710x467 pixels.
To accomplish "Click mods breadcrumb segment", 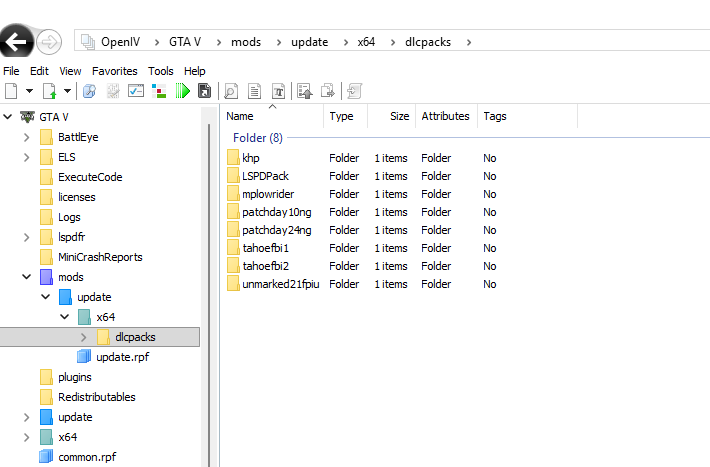I will tap(246, 42).
